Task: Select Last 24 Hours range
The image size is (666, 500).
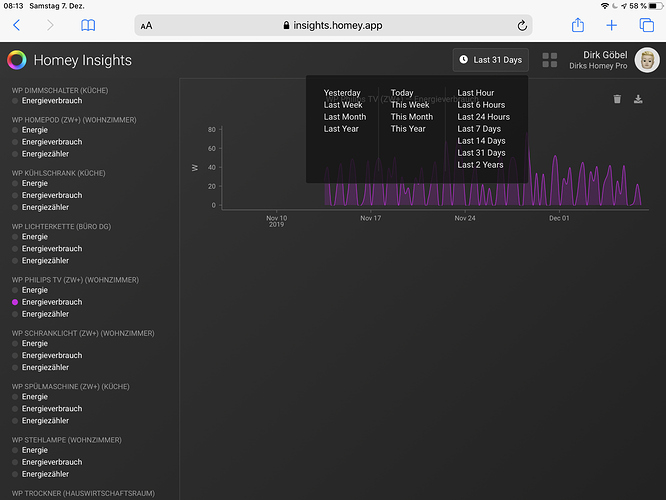Action: tap(483, 117)
